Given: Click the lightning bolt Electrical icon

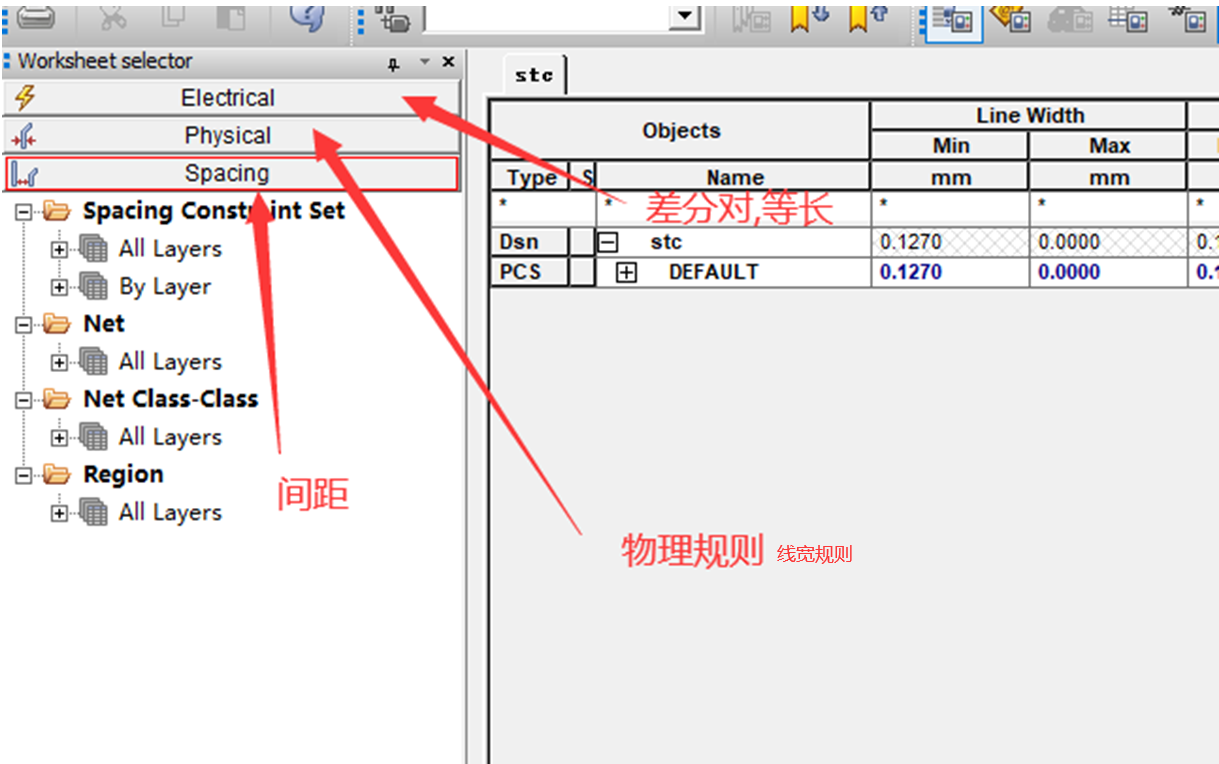Looking at the screenshot, I should pyautogui.click(x=25, y=98).
